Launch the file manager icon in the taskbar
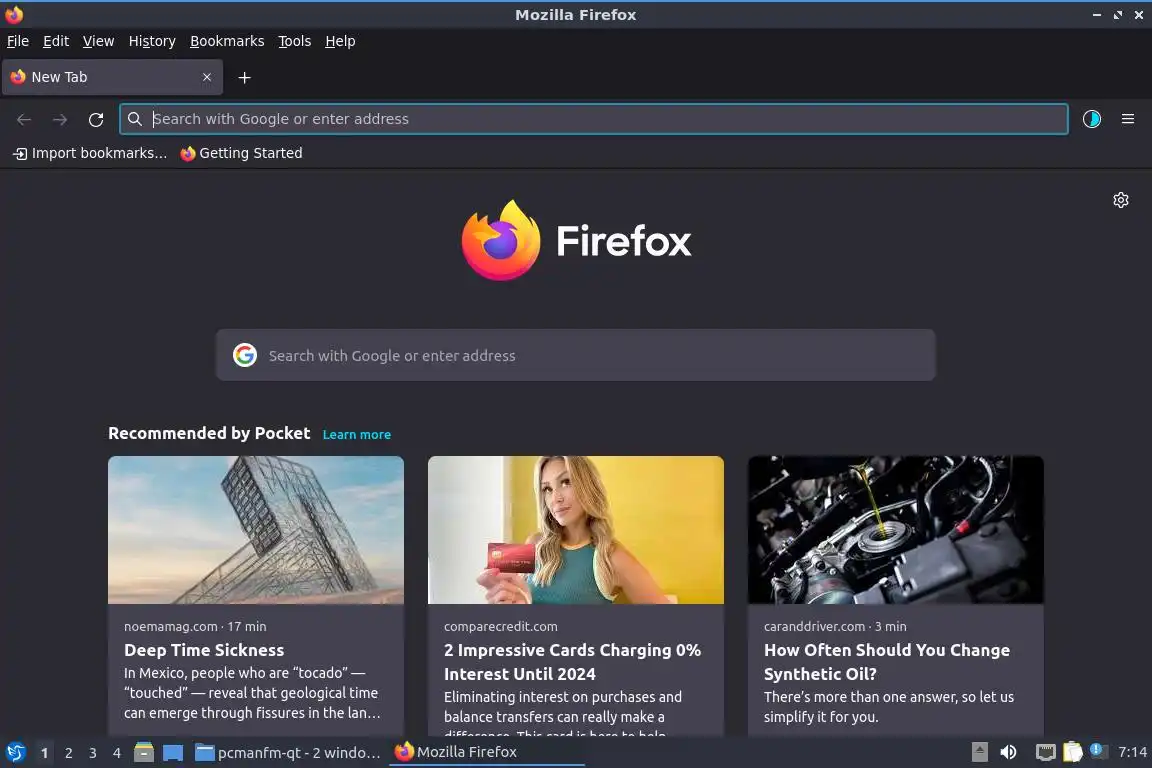This screenshot has height=768, width=1152. tap(144, 753)
